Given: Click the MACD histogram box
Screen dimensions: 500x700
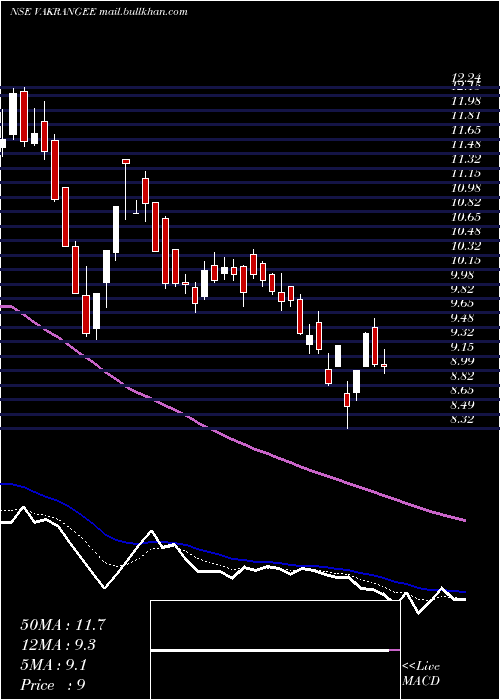Looking at the screenshot, I should click(275, 650).
